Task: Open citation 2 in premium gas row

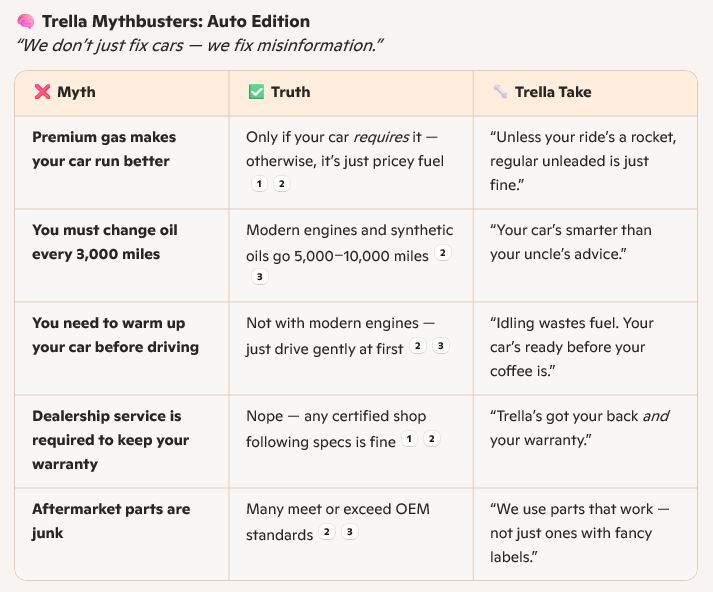Action: [281, 184]
